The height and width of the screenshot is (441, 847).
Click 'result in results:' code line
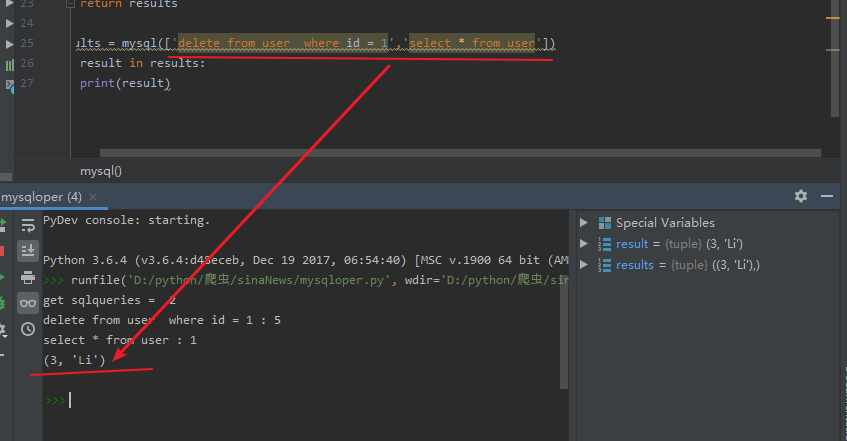(x=143, y=63)
